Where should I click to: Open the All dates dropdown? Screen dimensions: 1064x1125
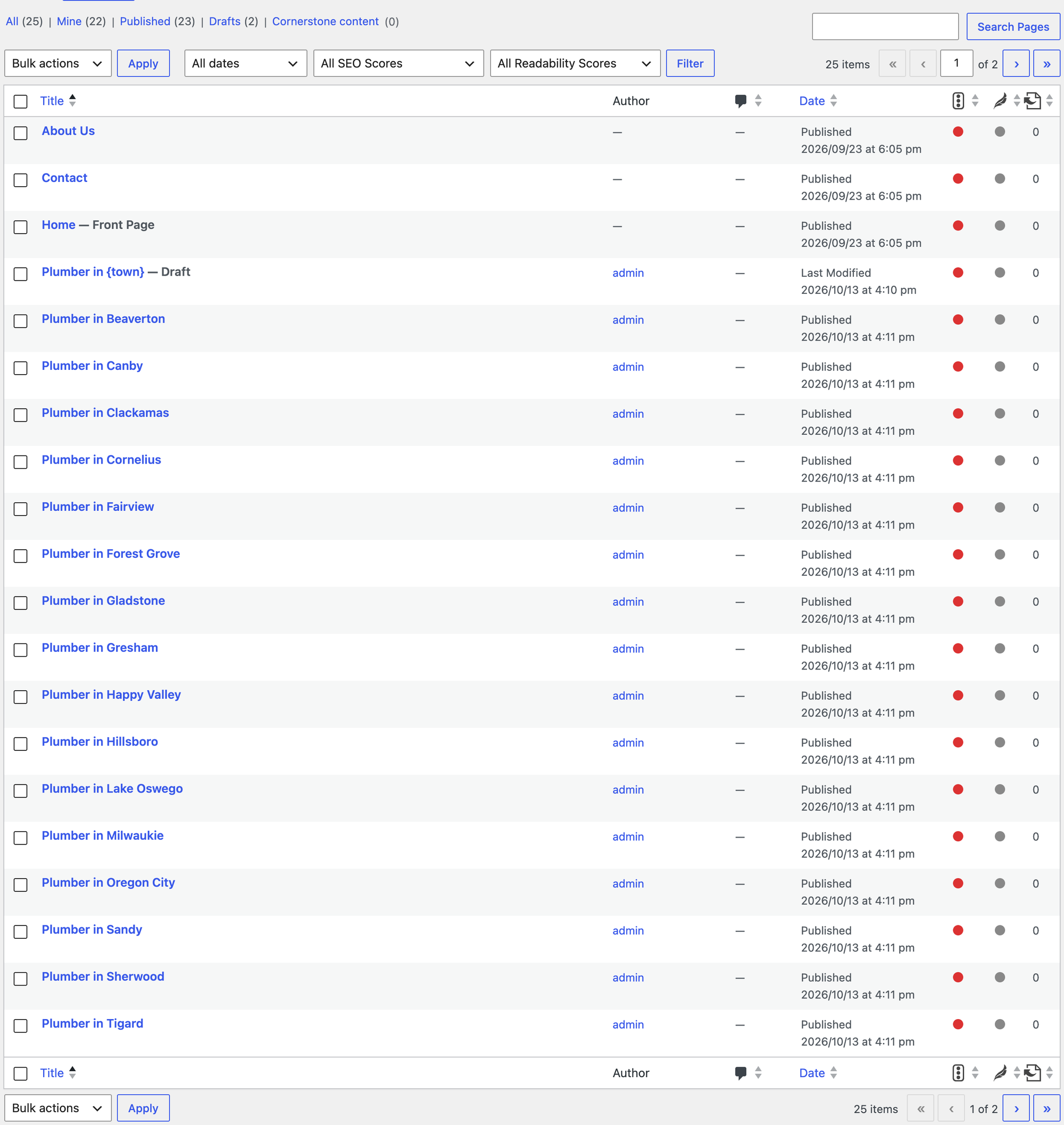coord(246,63)
